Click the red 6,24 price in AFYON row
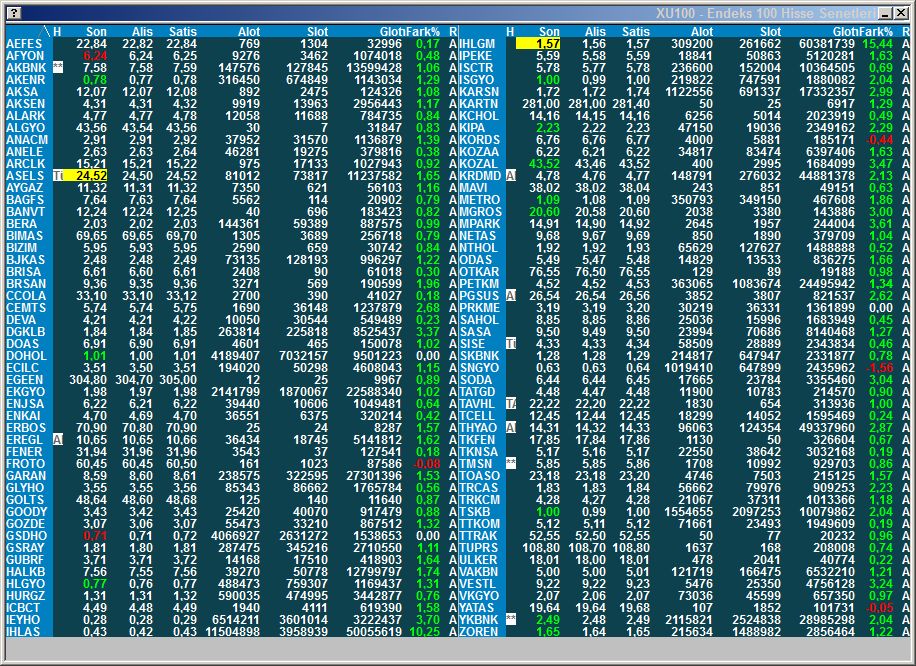Screen dimensions: 916x666 [95, 56]
